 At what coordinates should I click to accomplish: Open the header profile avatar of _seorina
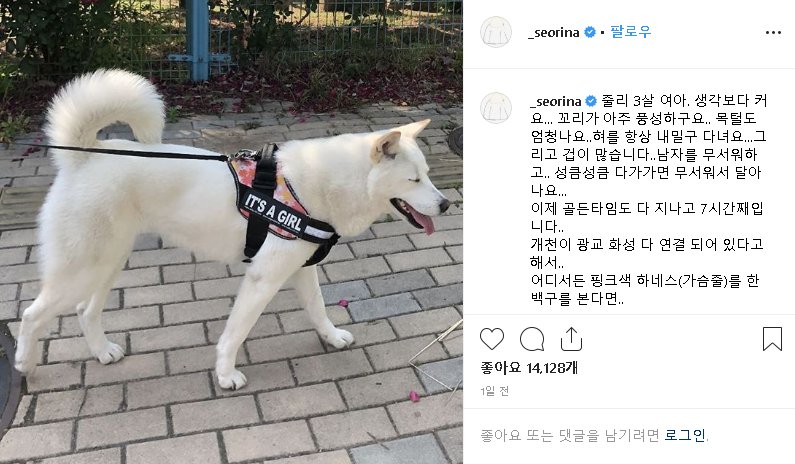(496, 32)
